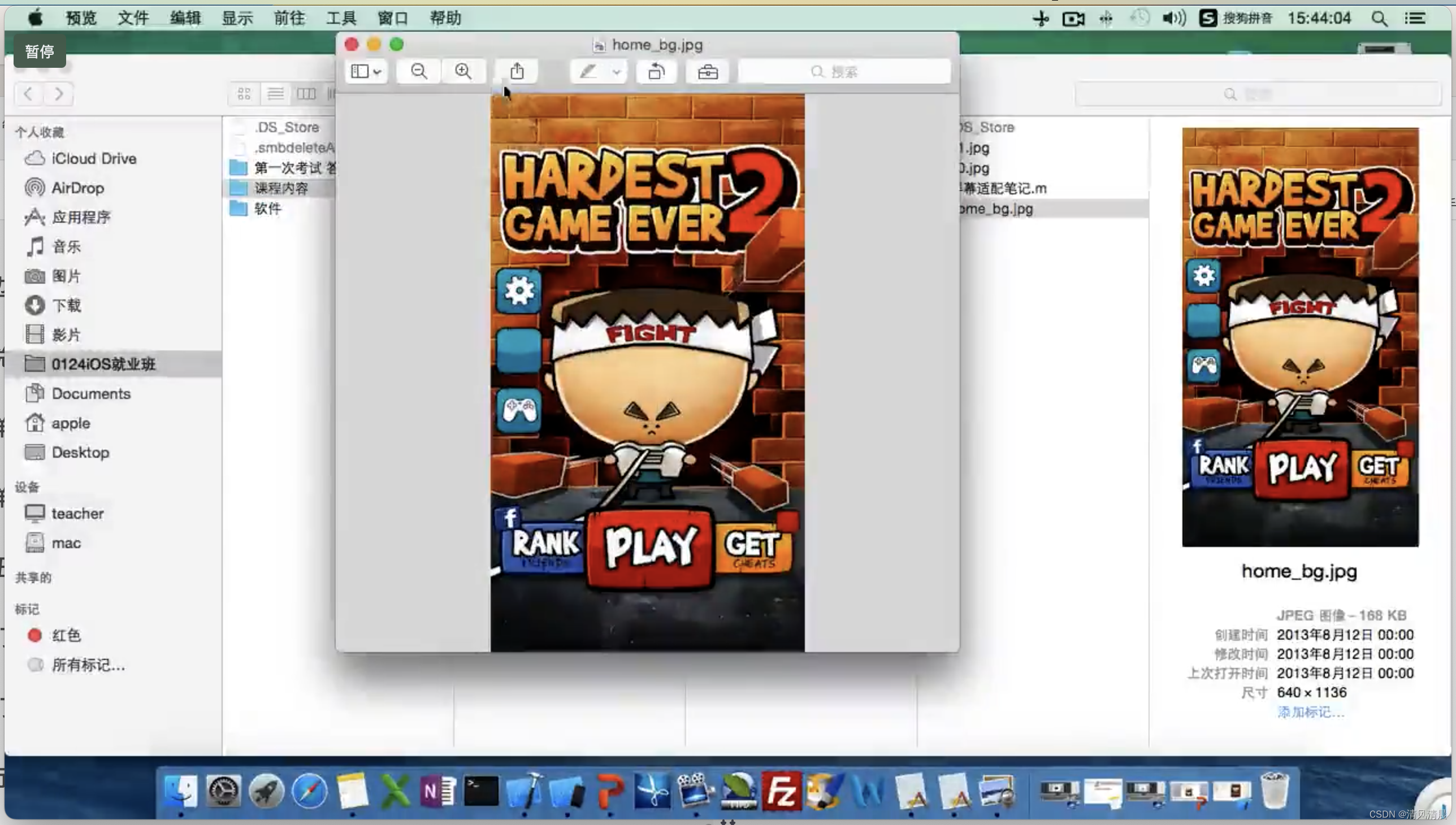Image resolution: width=1456 pixels, height=825 pixels.
Task: Open the 文件 menu
Action: [133, 18]
